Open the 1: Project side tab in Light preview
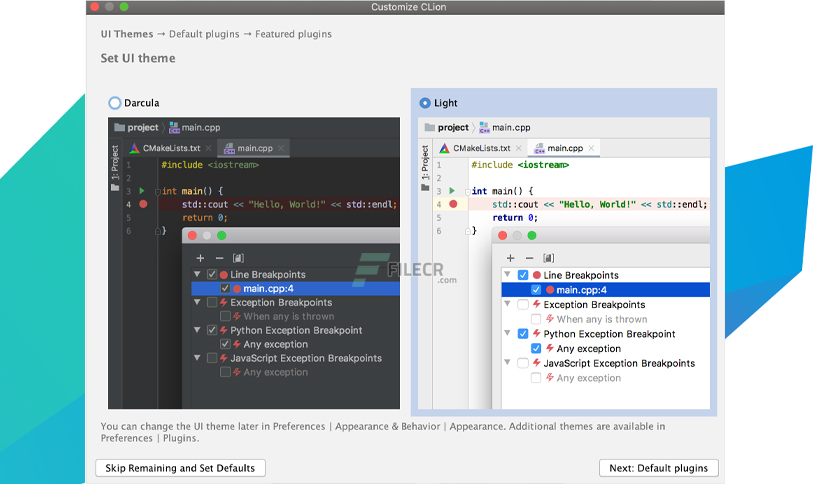The height and width of the screenshot is (484, 836). 425,167
